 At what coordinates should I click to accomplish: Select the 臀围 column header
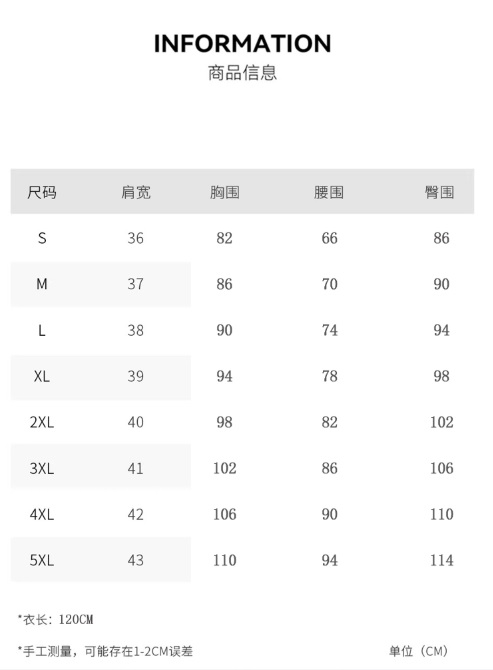click(439, 192)
